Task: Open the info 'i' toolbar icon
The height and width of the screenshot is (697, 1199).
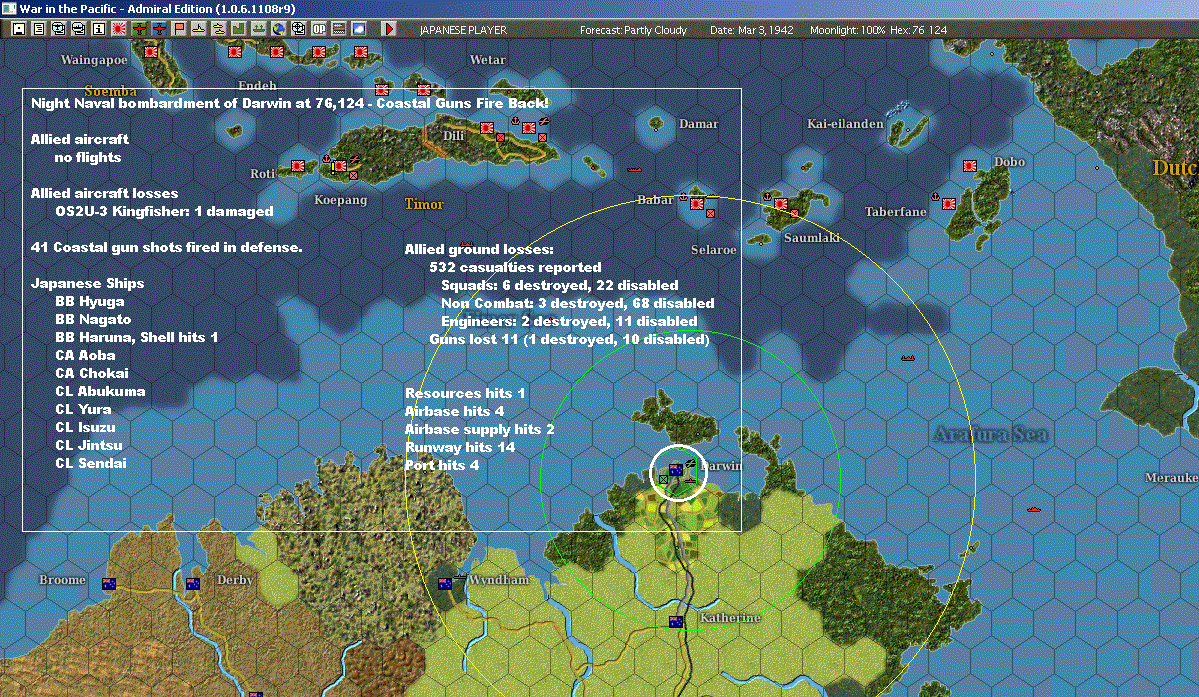Action: click(x=99, y=29)
